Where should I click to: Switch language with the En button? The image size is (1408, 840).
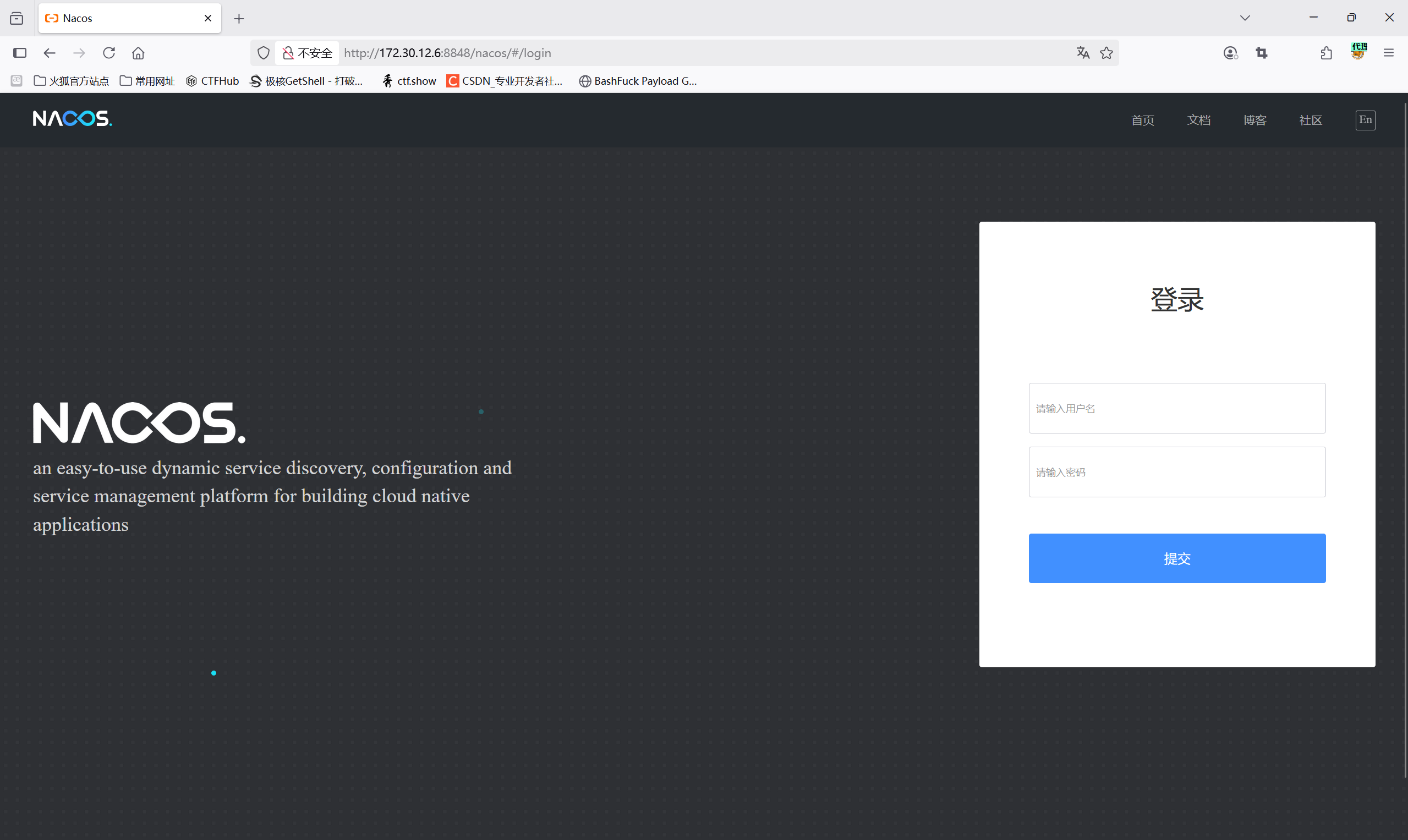pyautogui.click(x=1365, y=120)
